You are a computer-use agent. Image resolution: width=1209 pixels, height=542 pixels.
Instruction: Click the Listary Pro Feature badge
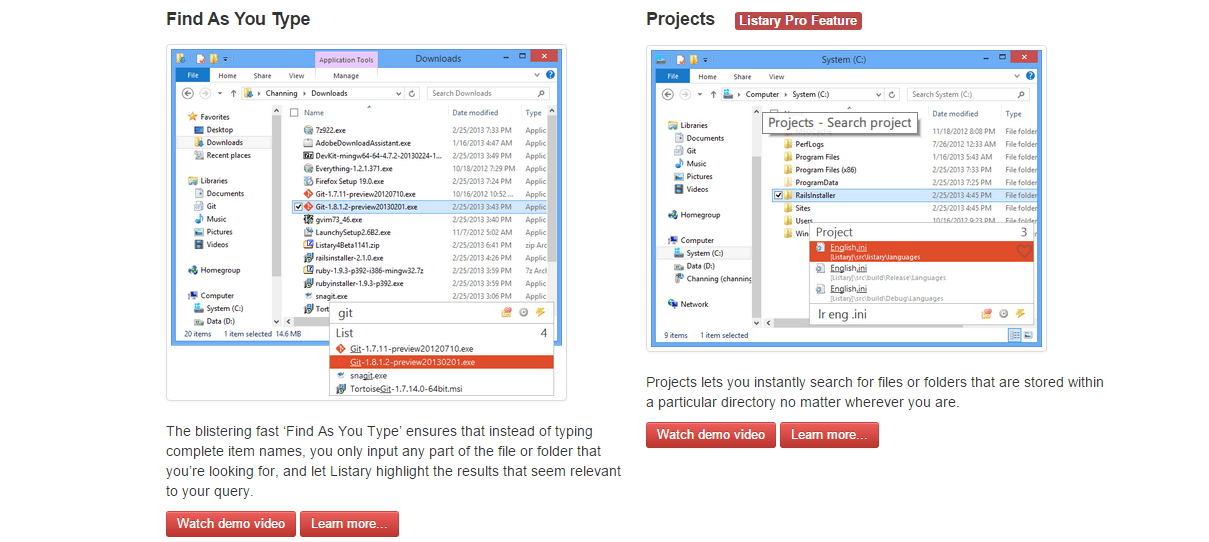(x=798, y=20)
